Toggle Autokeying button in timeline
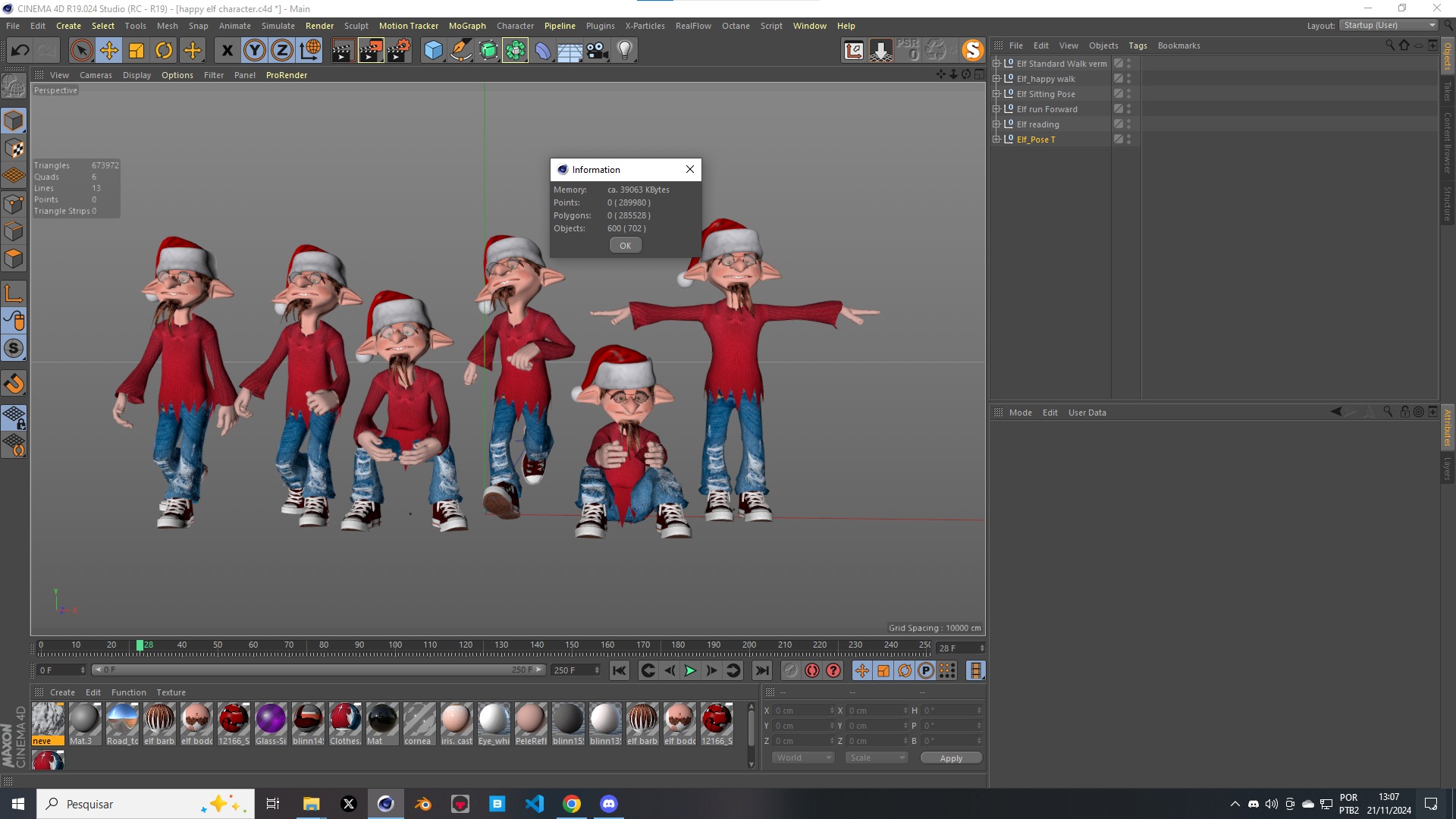 click(x=812, y=670)
